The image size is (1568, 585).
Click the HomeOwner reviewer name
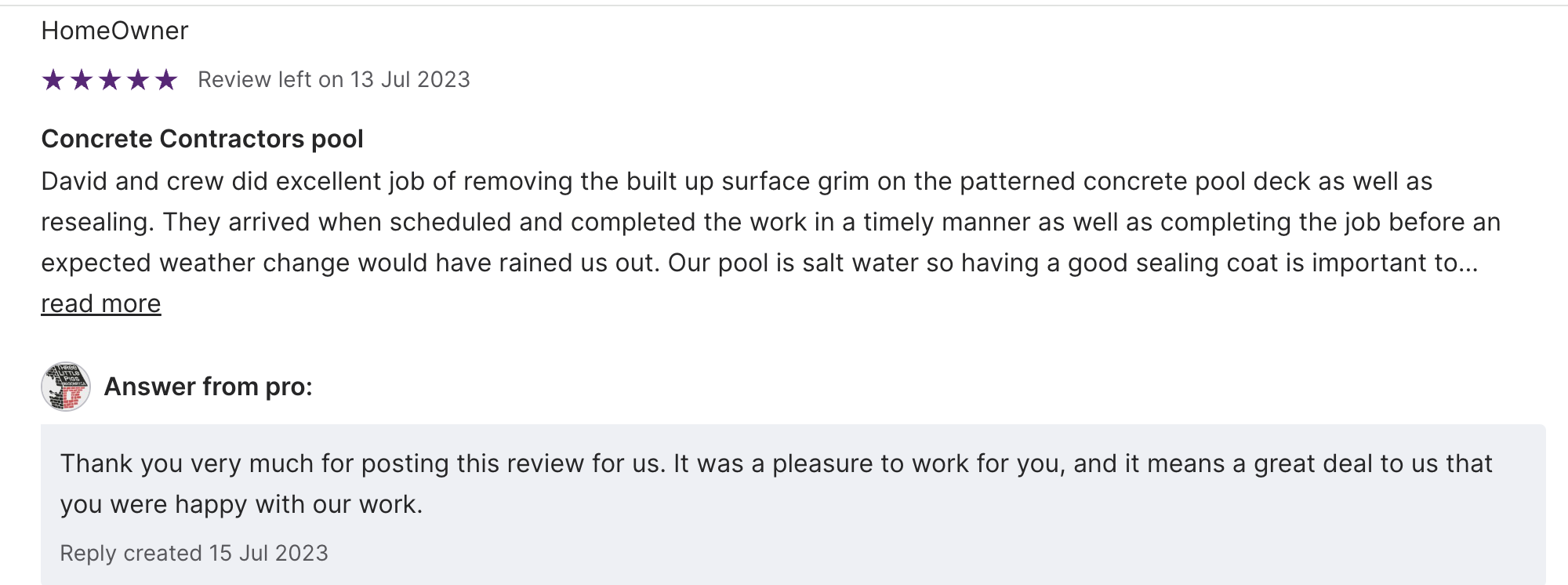[x=114, y=31]
